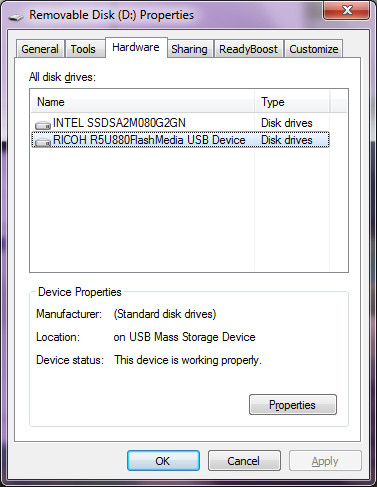Open device Properties button
Viewport: 377px width, 487px height.
tap(293, 405)
